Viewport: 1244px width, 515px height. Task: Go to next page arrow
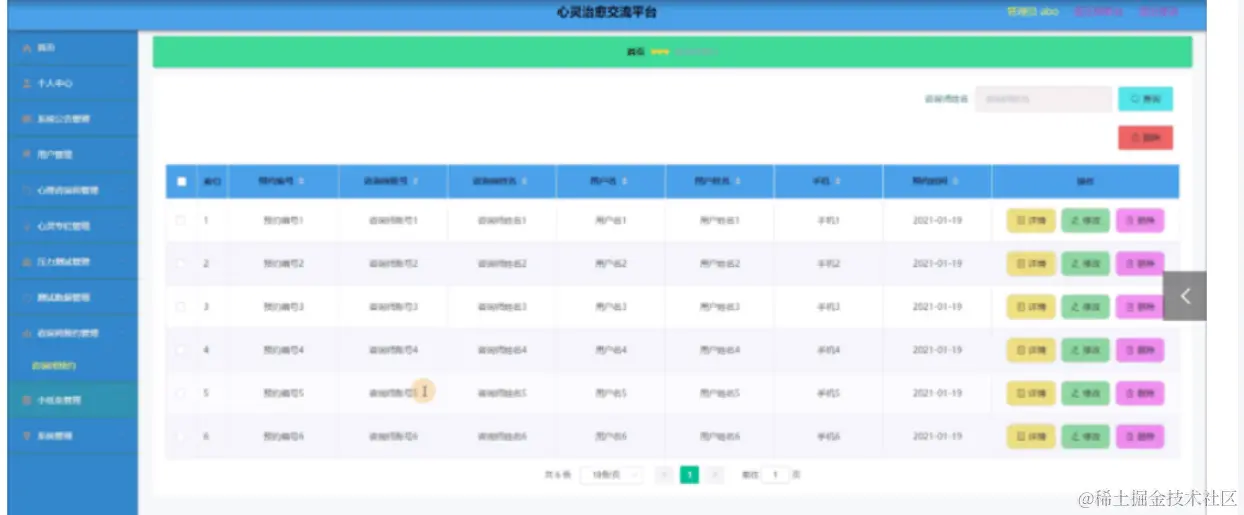pyautogui.click(x=716, y=475)
